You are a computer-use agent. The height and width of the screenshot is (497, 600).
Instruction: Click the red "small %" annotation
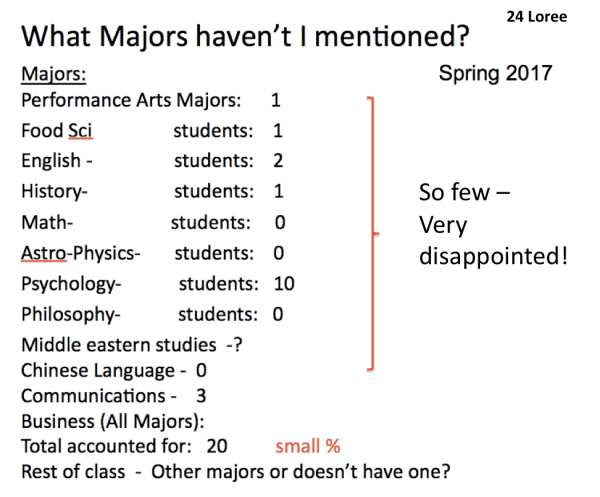point(308,446)
